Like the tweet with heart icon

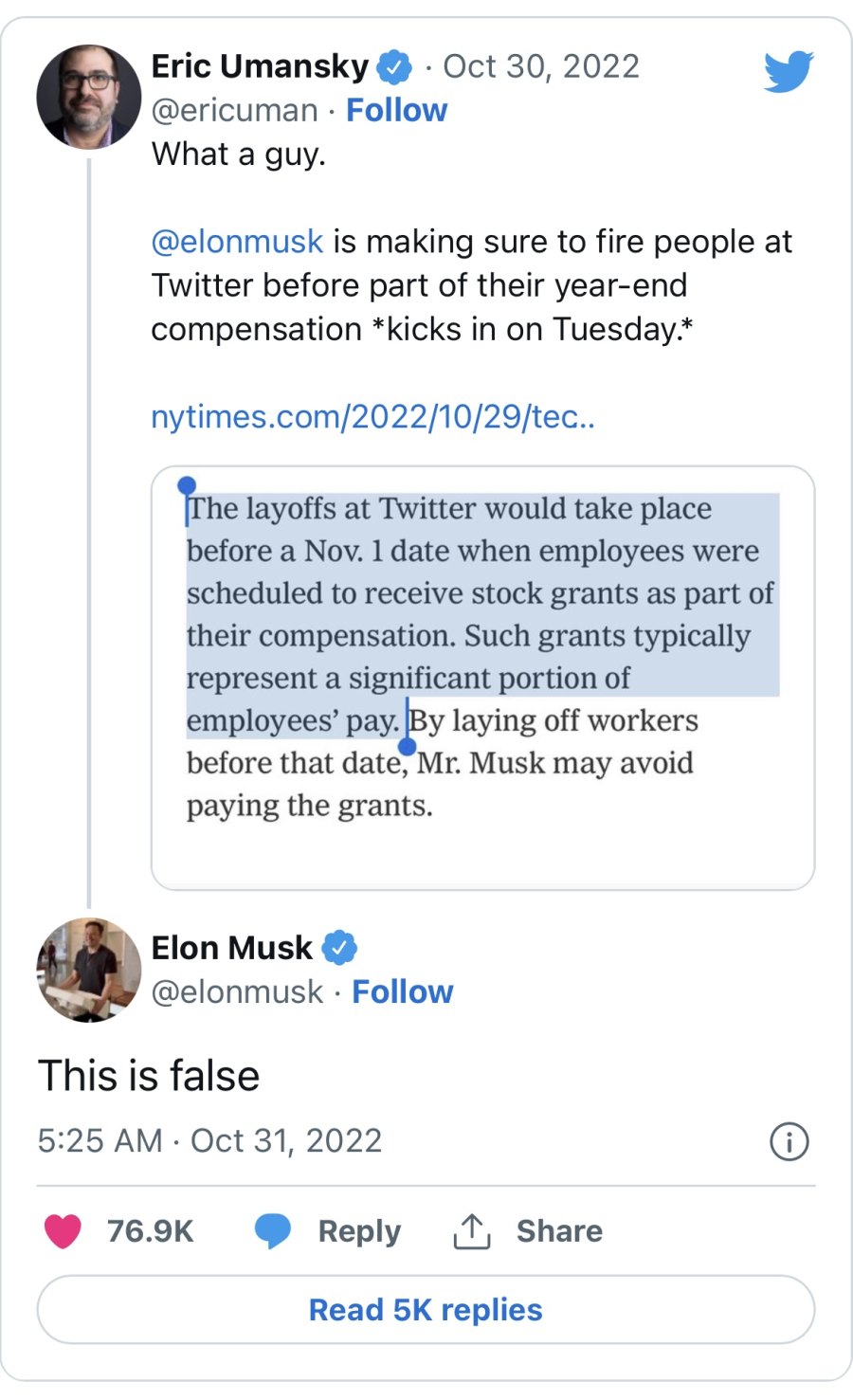(63, 1230)
